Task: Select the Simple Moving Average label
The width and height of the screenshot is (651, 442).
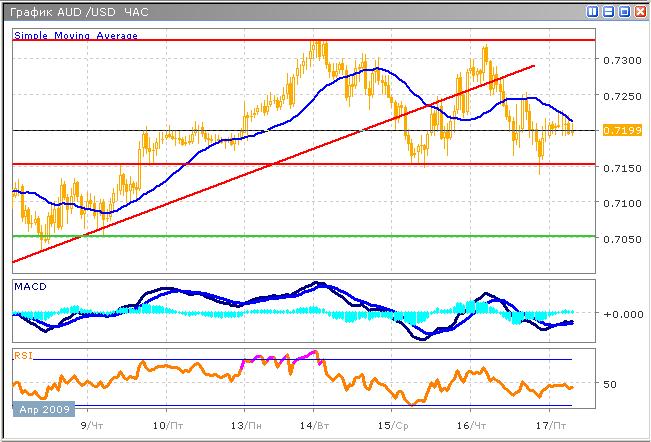Action: (x=76, y=35)
